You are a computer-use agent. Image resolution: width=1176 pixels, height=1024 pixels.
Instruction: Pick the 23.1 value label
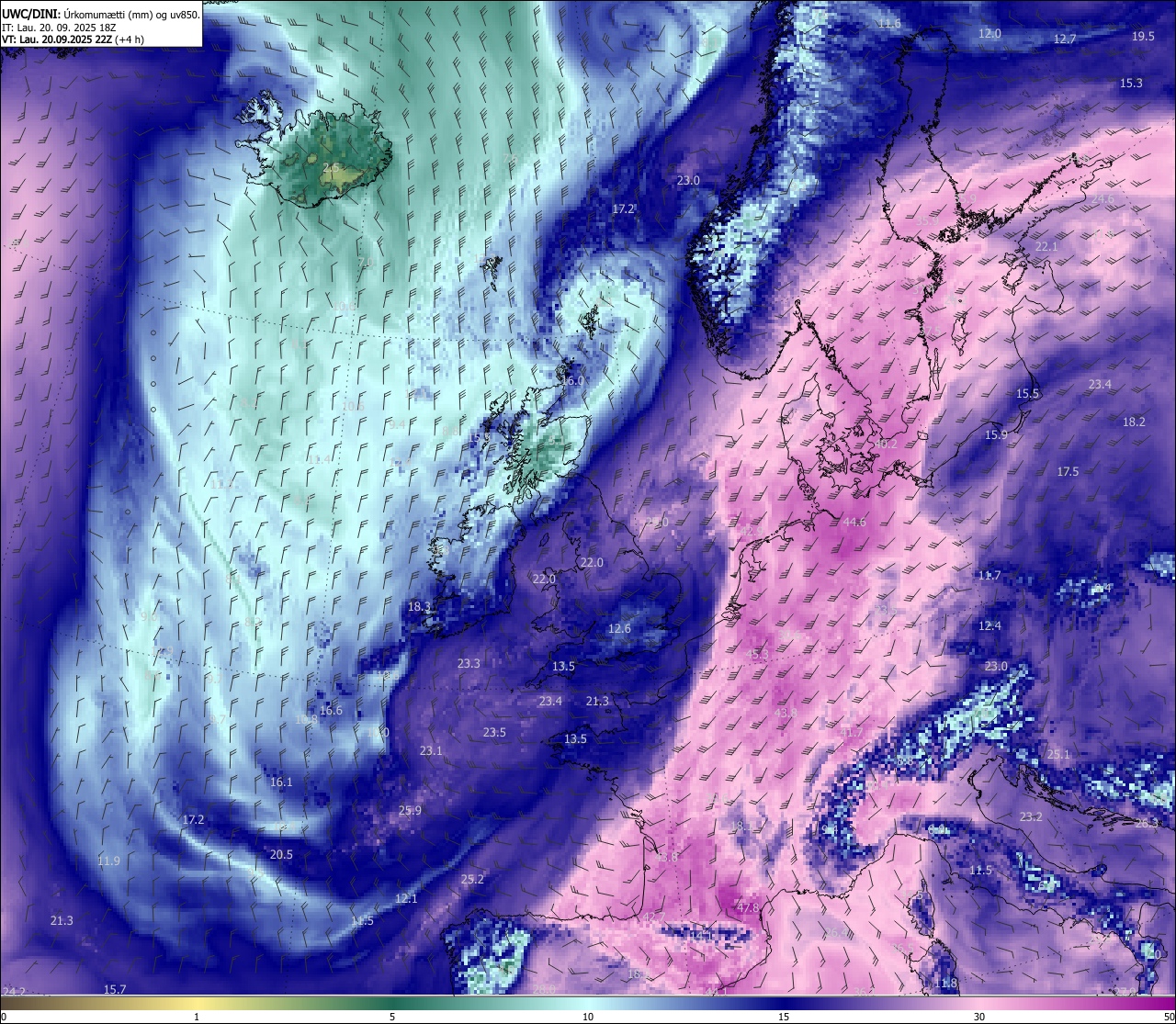point(431,751)
